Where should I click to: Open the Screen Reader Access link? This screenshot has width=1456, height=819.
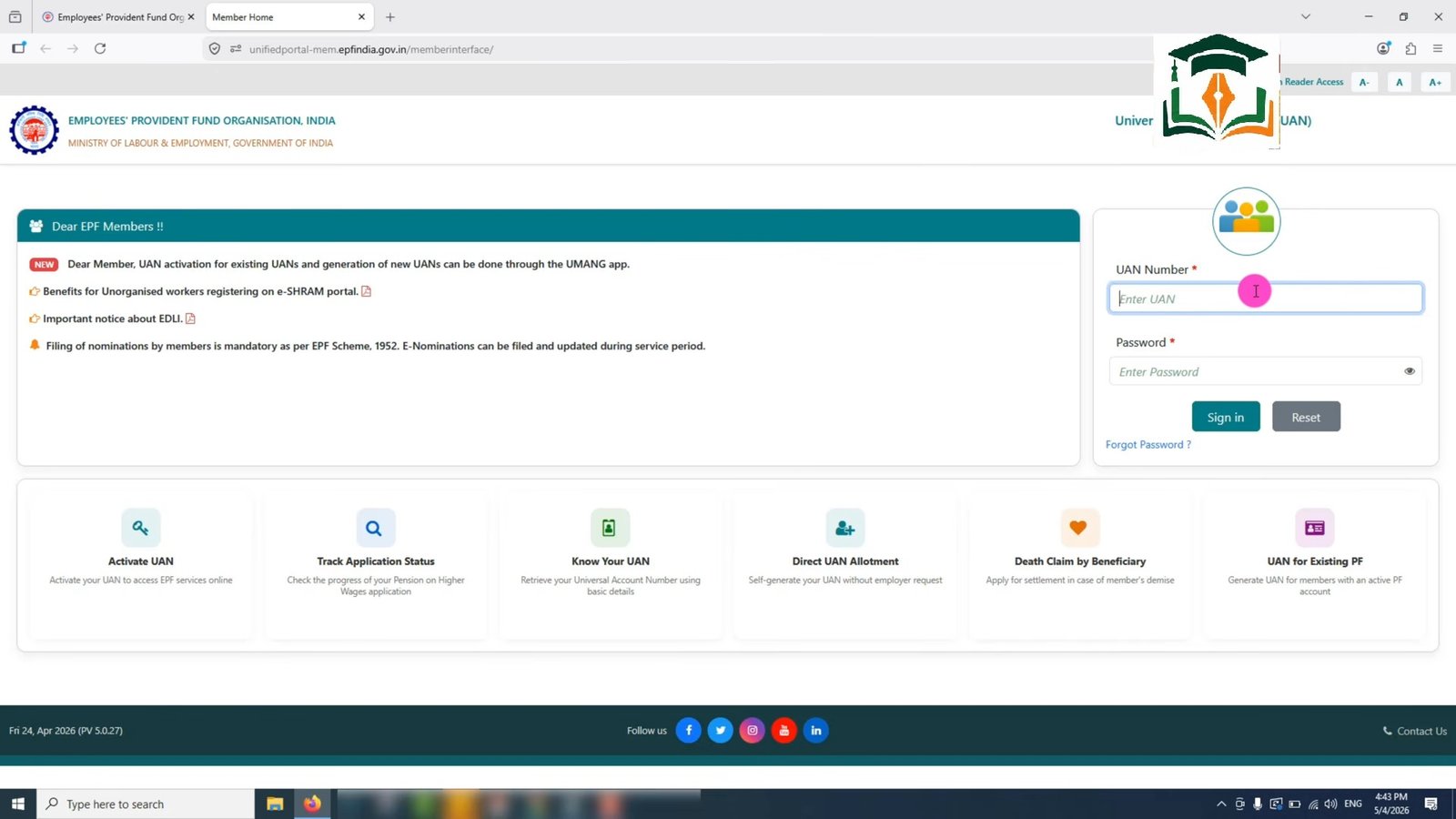(x=1312, y=82)
